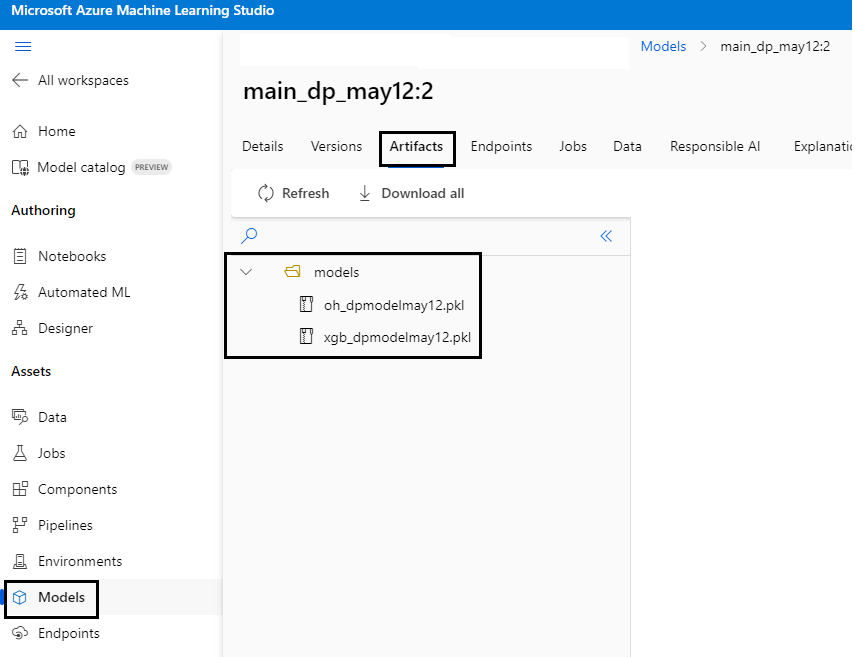Select the Artifacts tab
Screen dimensions: 857x657
coord(416,146)
